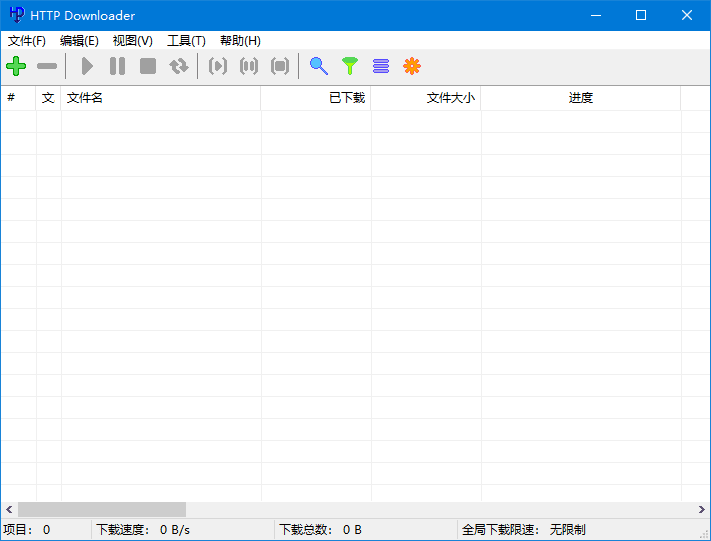Viewport: 711px width, 541px height.
Task: Open the 文件(F) menu
Action: [x=27, y=41]
